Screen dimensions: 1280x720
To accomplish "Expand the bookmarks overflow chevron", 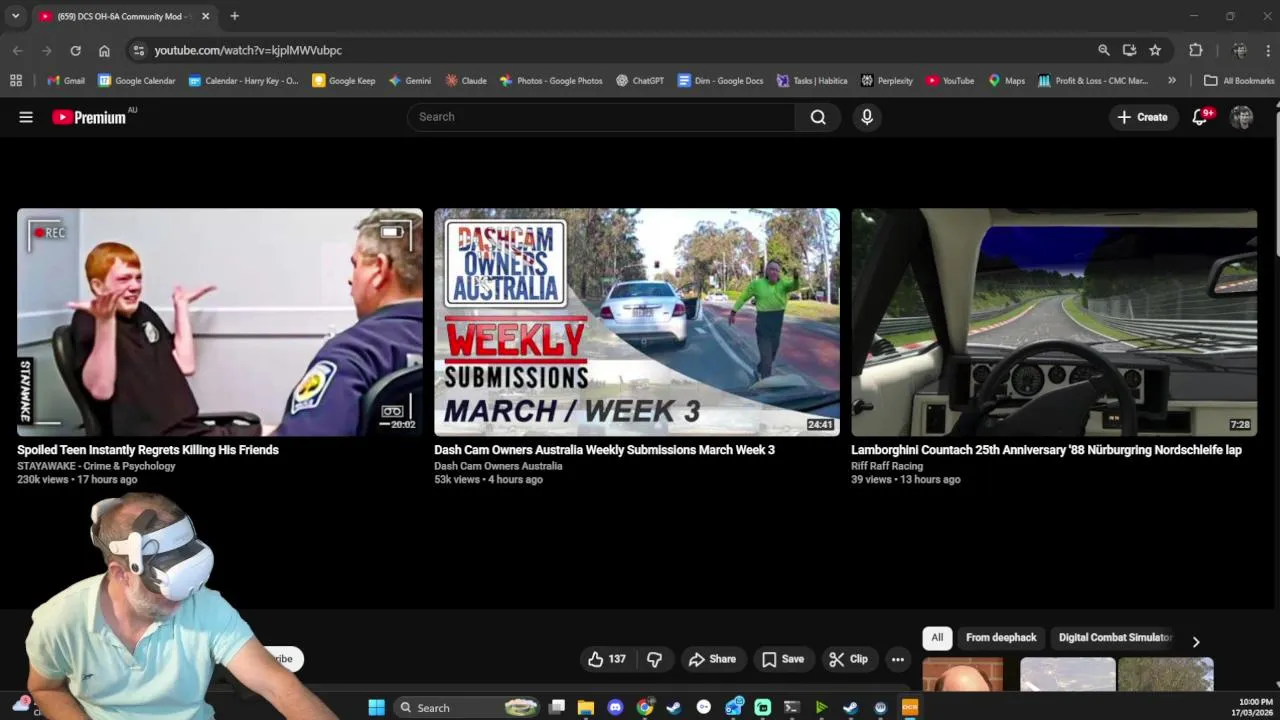I will tap(1172, 80).
